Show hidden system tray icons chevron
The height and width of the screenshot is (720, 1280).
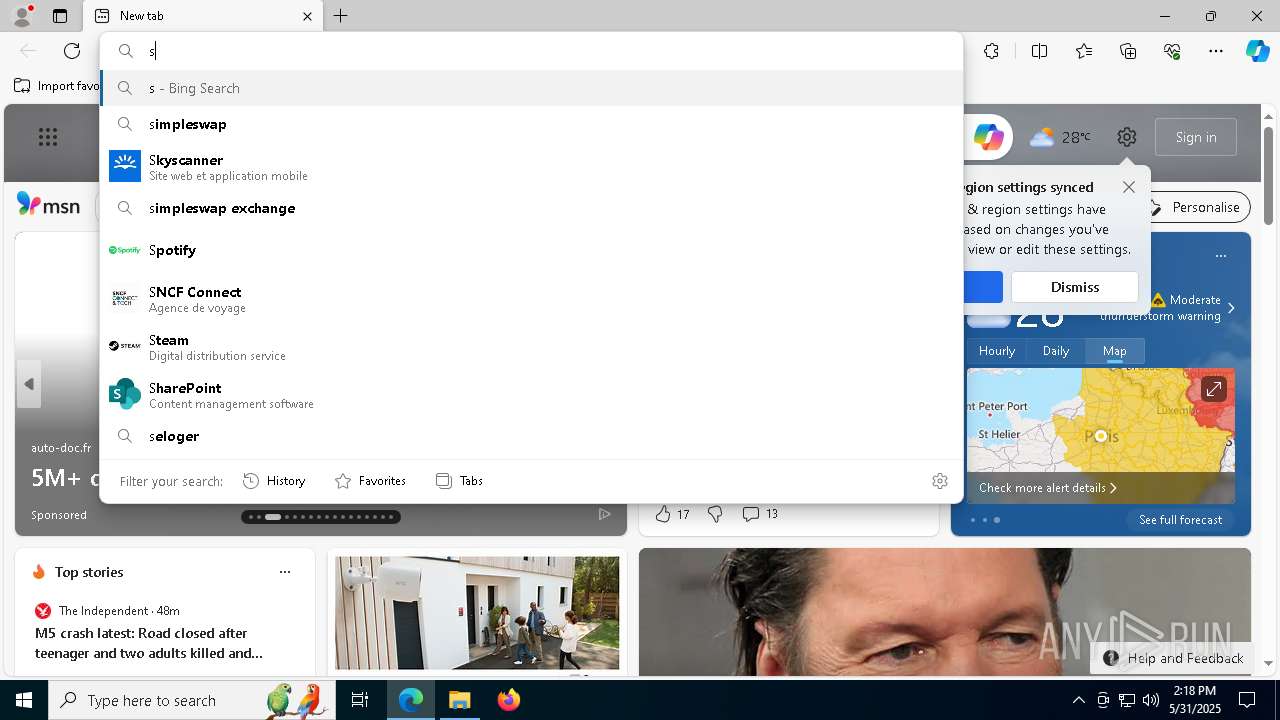click(x=1078, y=700)
